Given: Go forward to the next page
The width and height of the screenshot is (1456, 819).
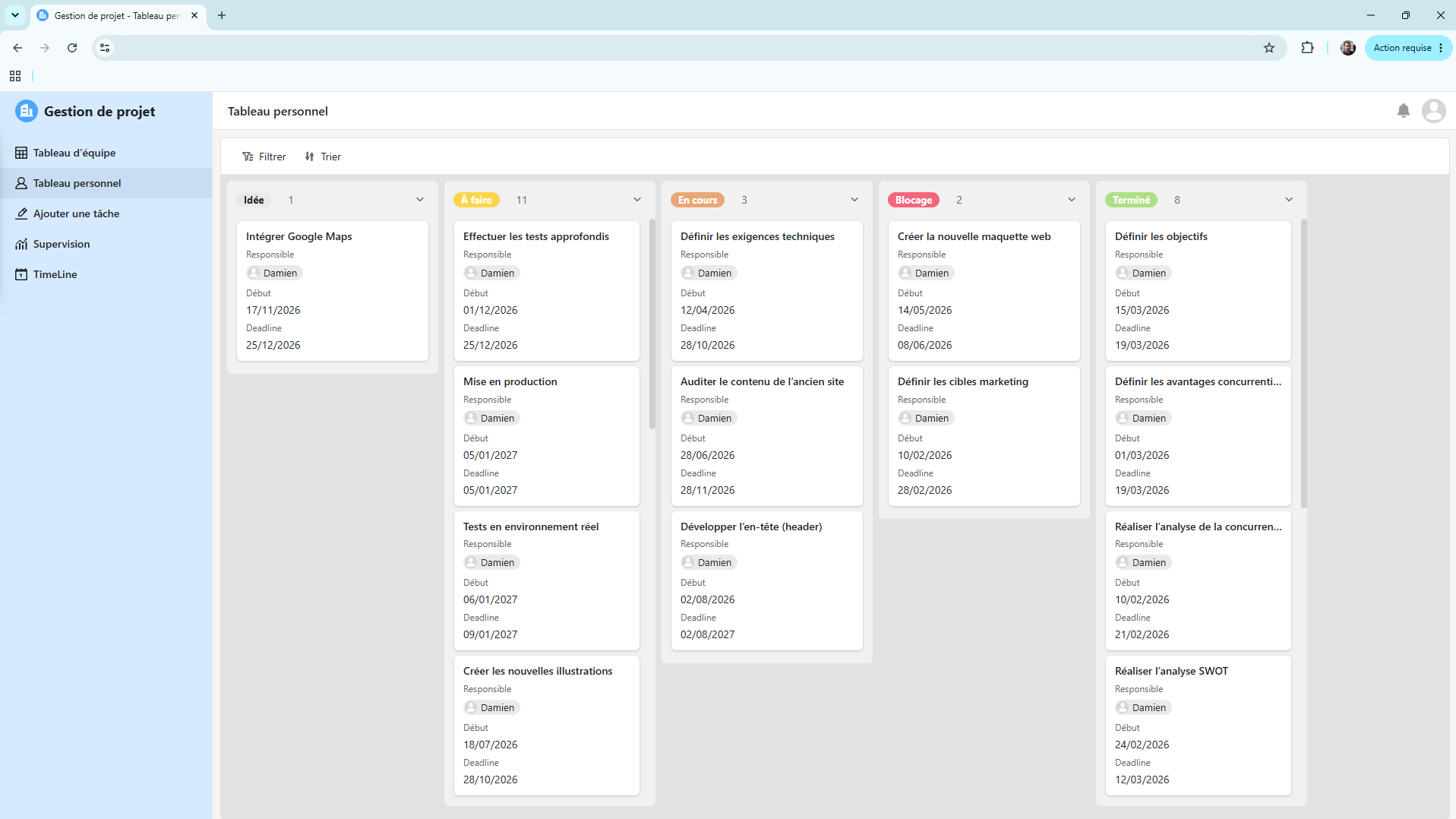Looking at the screenshot, I should pyautogui.click(x=45, y=48).
